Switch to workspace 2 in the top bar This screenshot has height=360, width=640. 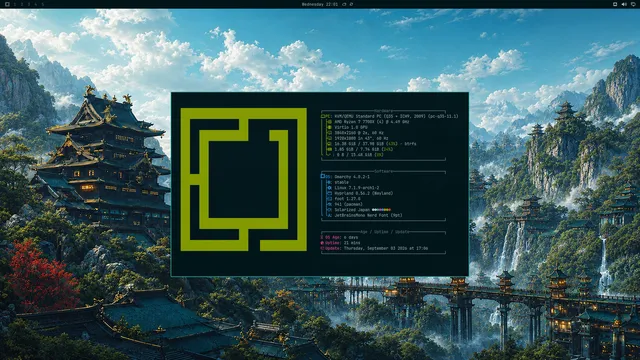tap(22, 4)
